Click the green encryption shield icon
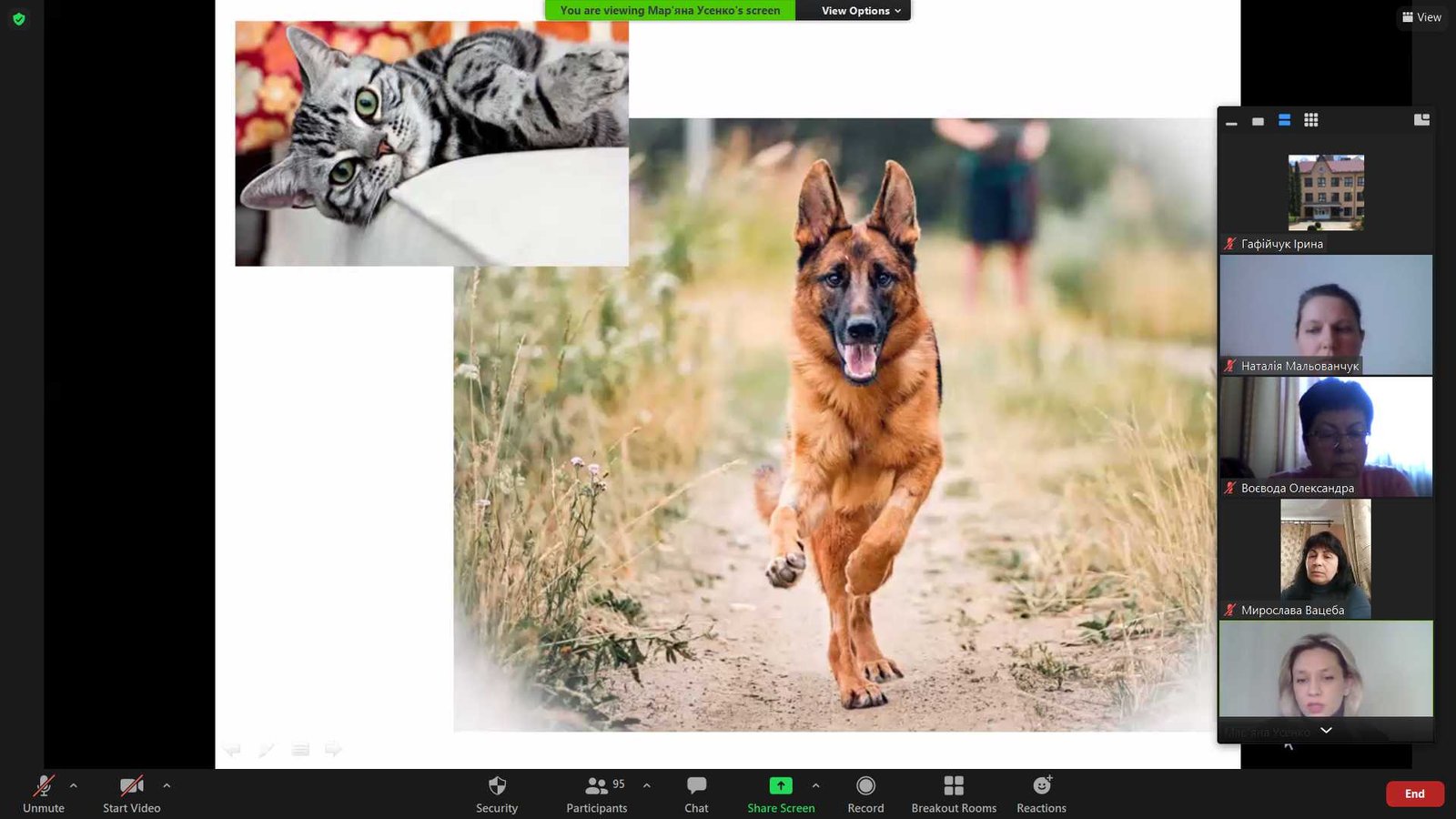The image size is (1456, 819). pos(19,18)
